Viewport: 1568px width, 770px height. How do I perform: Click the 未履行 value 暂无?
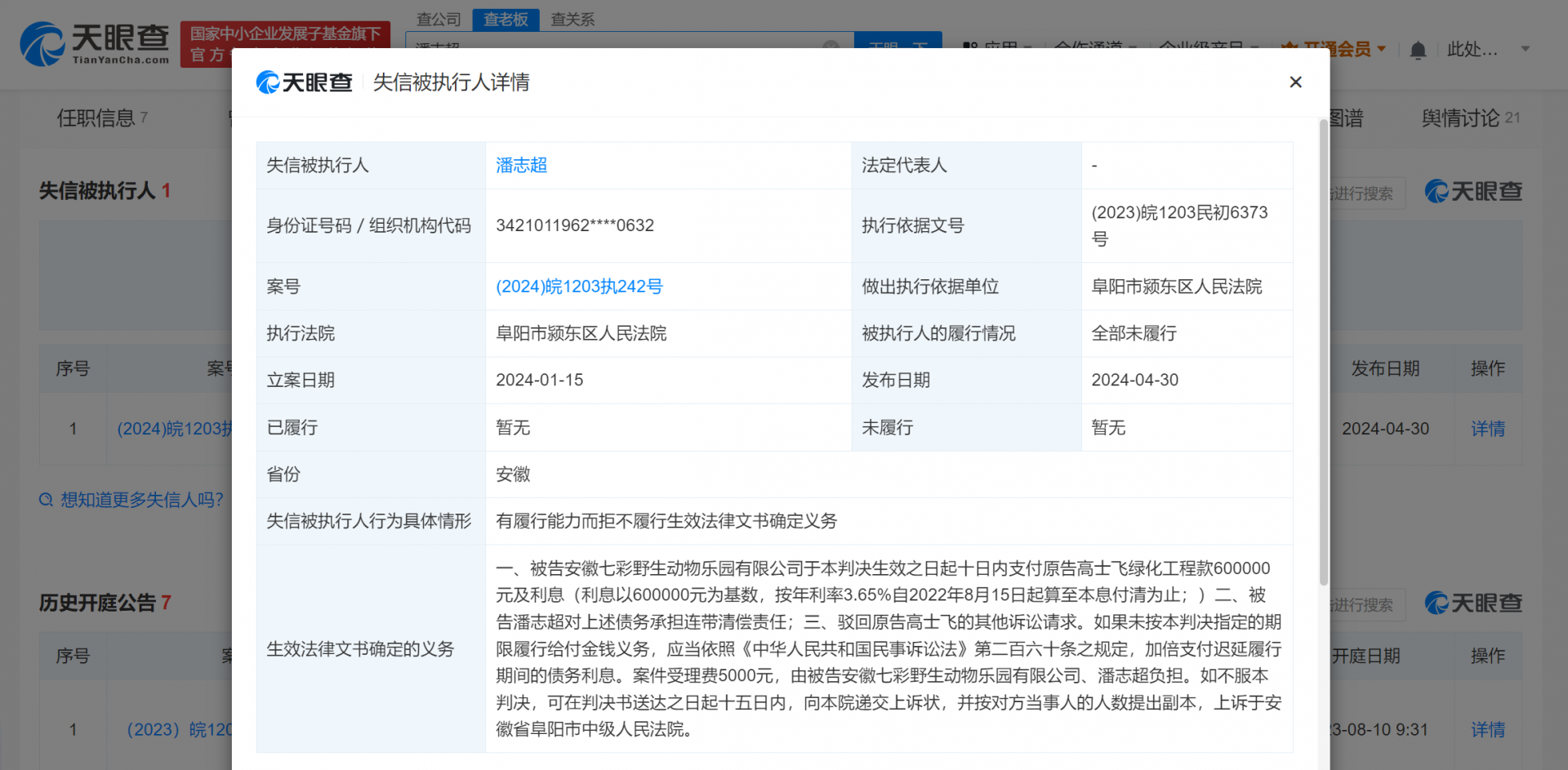pos(1108,428)
